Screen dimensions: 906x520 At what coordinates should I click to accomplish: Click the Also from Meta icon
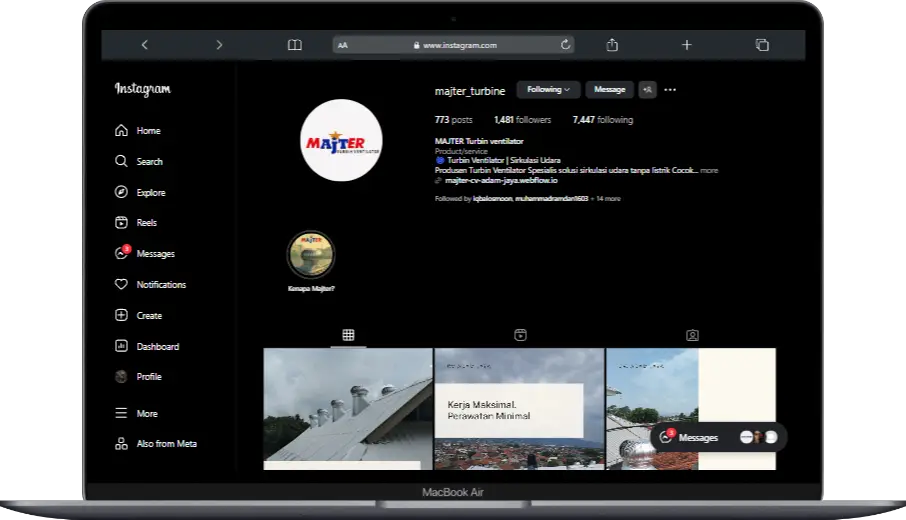[x=121, y=444]
